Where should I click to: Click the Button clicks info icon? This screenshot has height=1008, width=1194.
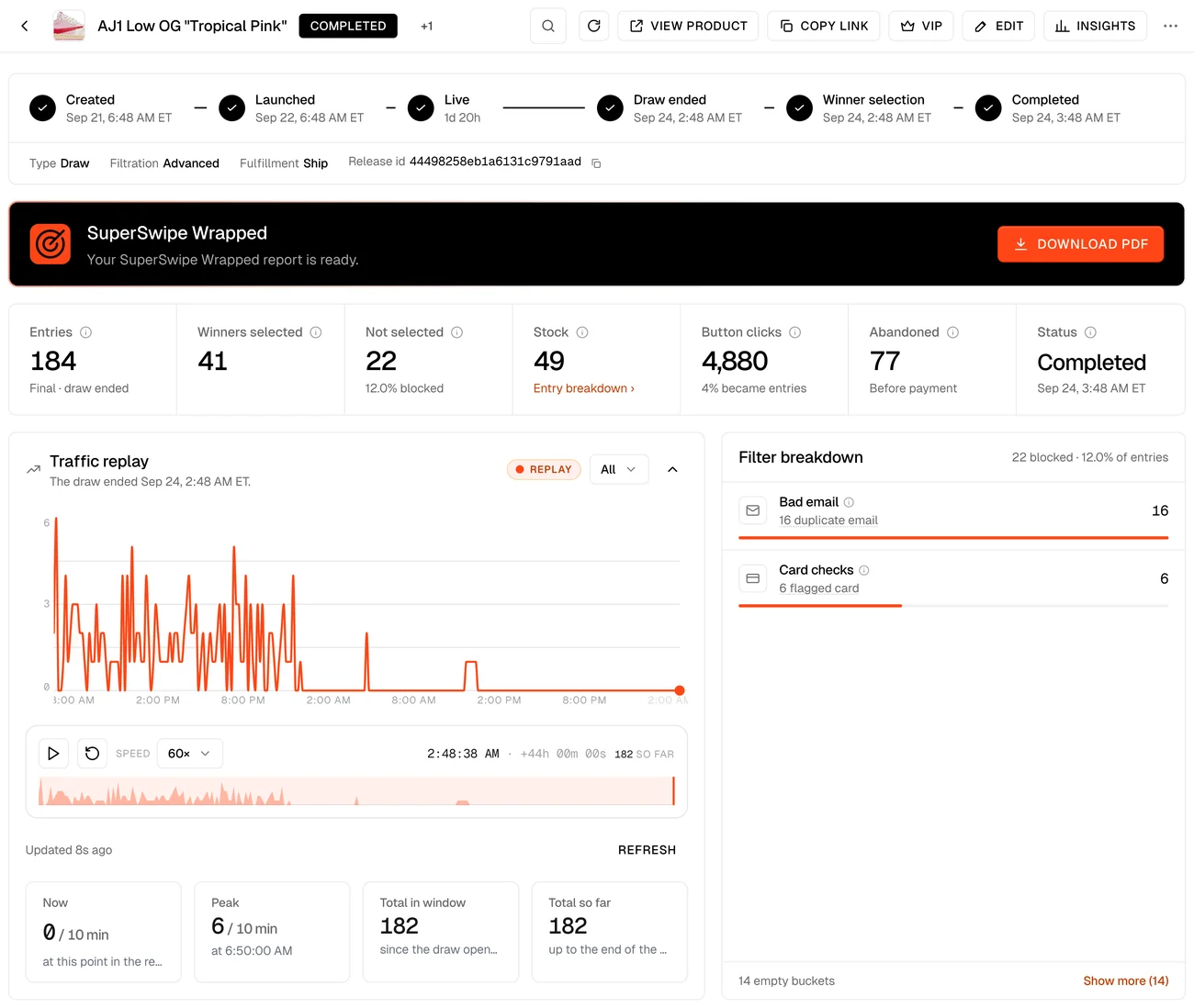click(795, 332)
